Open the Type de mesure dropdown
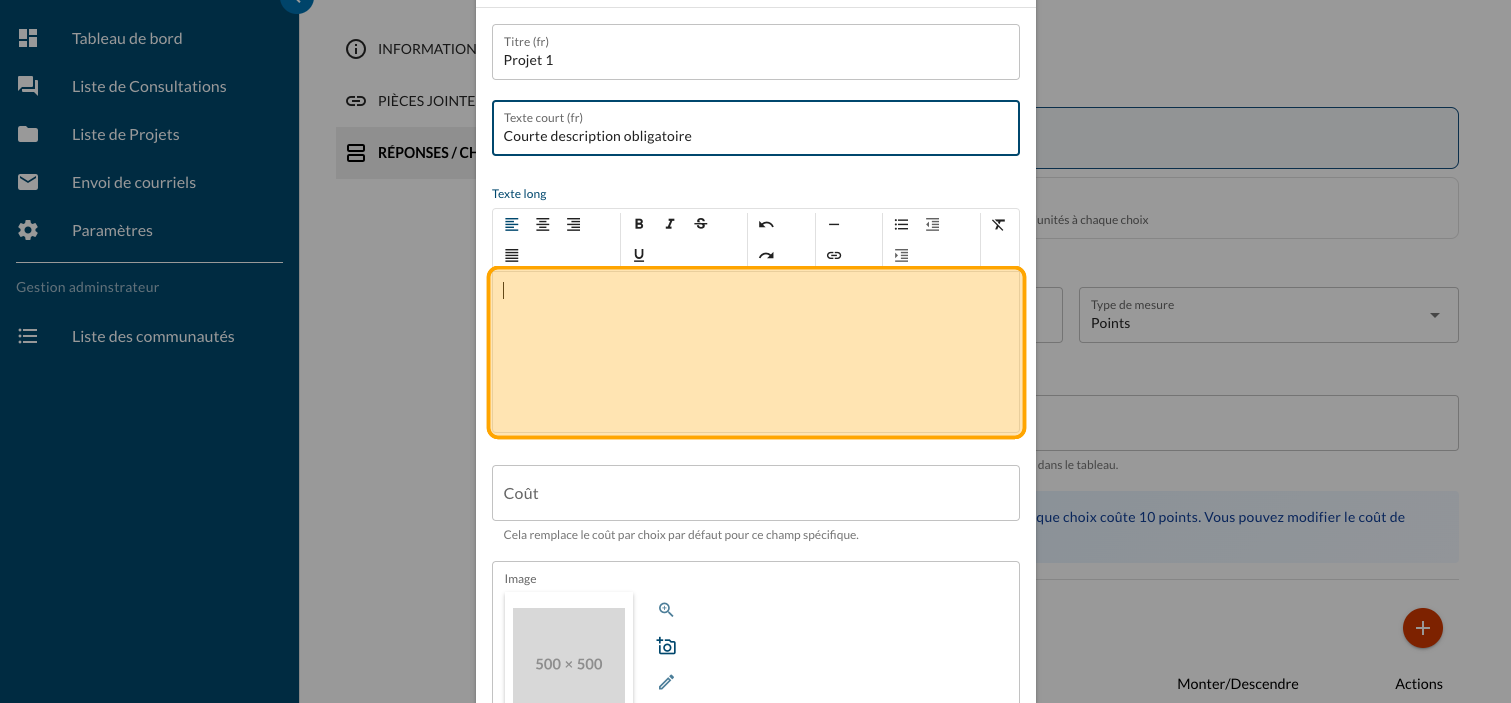Screen dimensions: 1511x703 tap(1268, 315)
